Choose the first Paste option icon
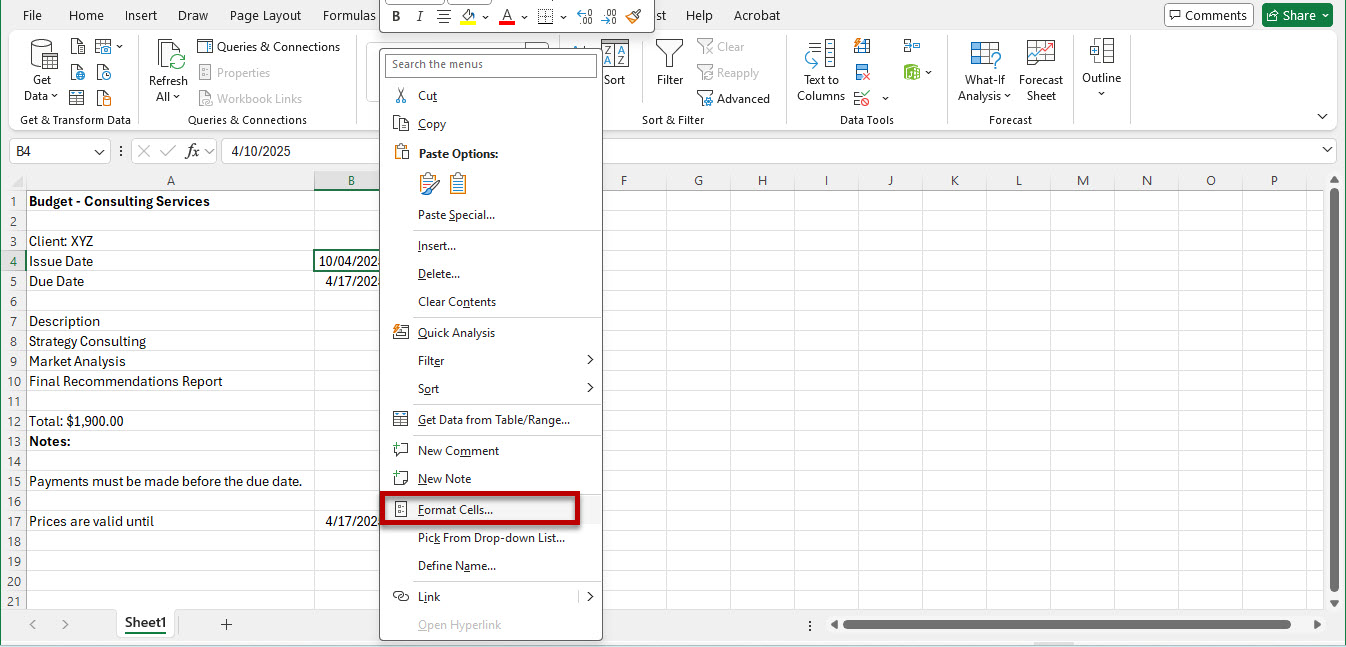1346x647 pixels. pos(429,183)
